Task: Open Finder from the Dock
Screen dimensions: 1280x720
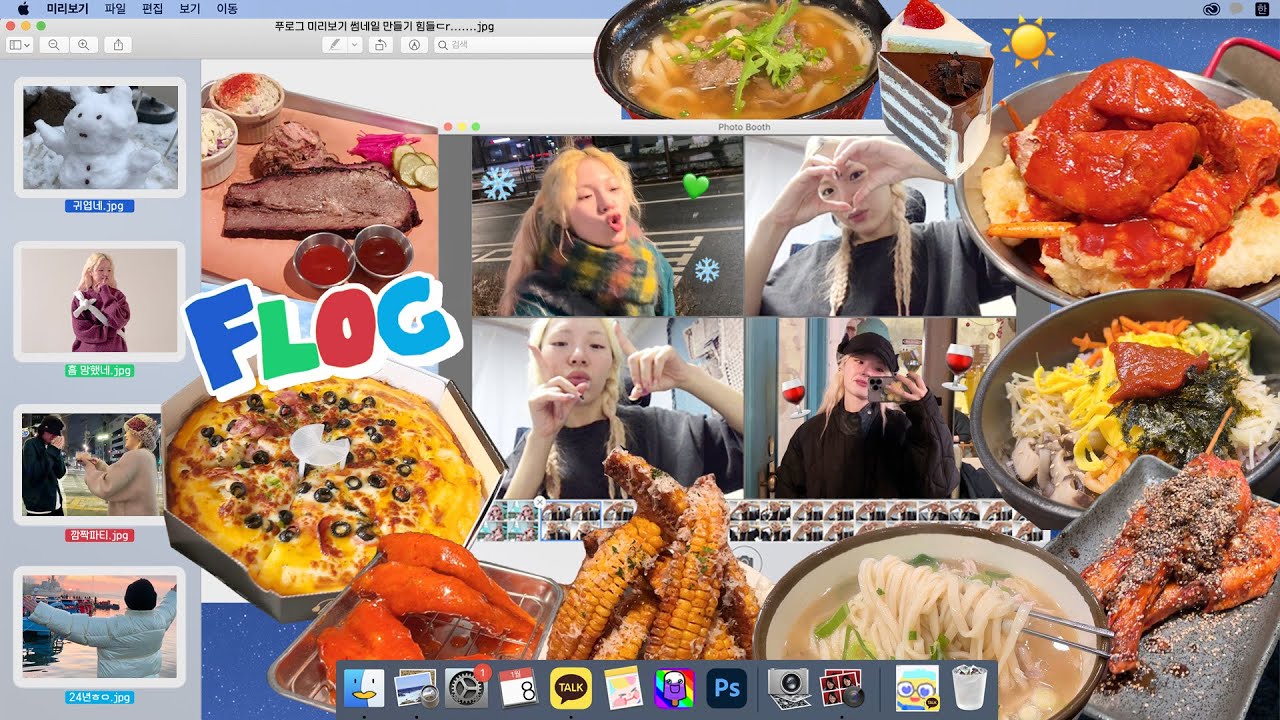Action: [x=364, y=688]
